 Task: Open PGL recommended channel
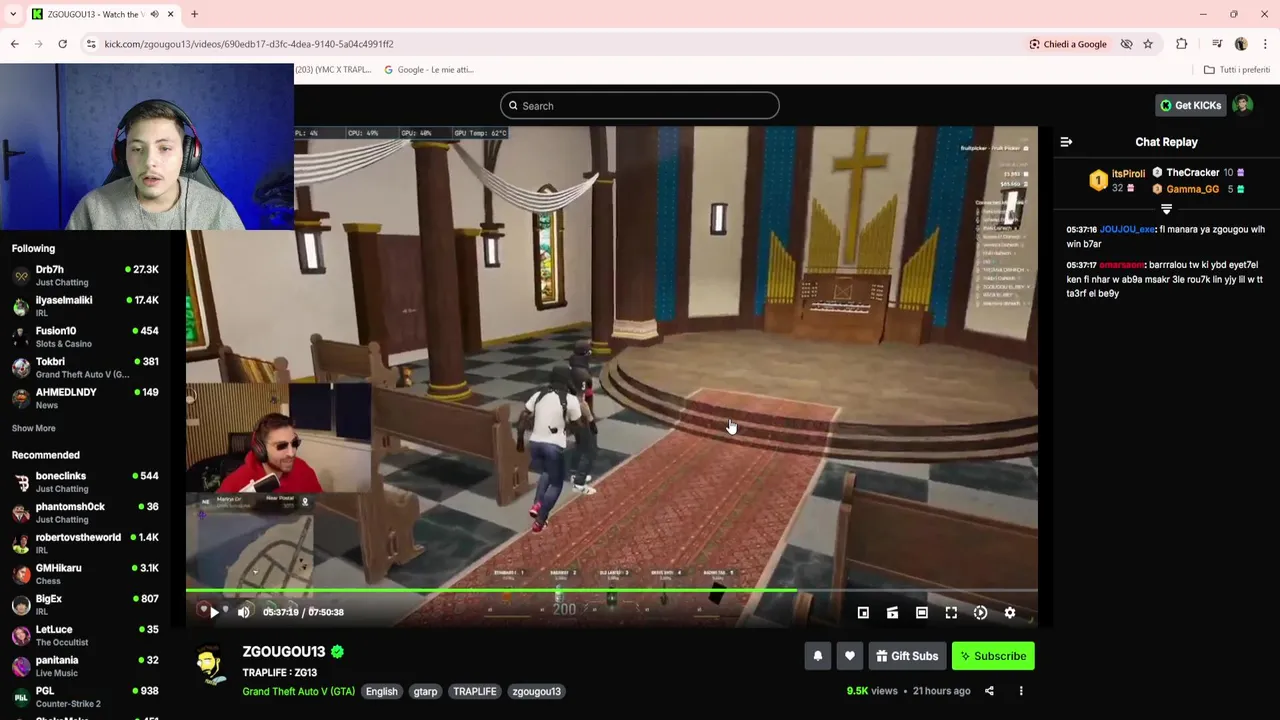85,697
